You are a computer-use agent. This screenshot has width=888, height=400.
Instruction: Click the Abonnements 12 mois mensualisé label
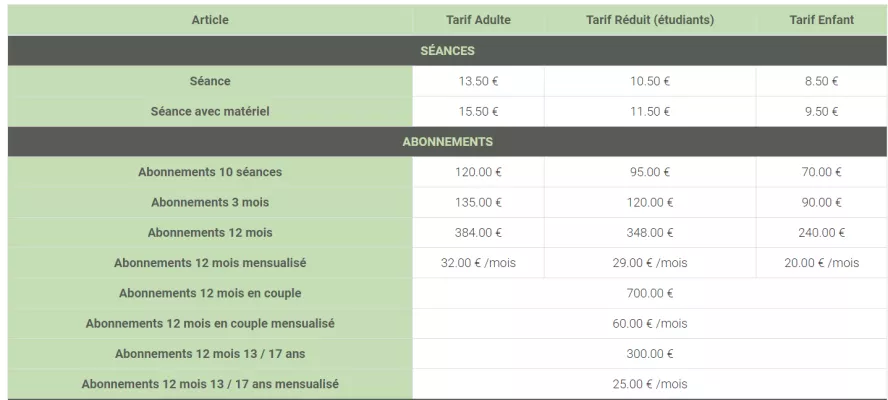click(x=210, y=263)
